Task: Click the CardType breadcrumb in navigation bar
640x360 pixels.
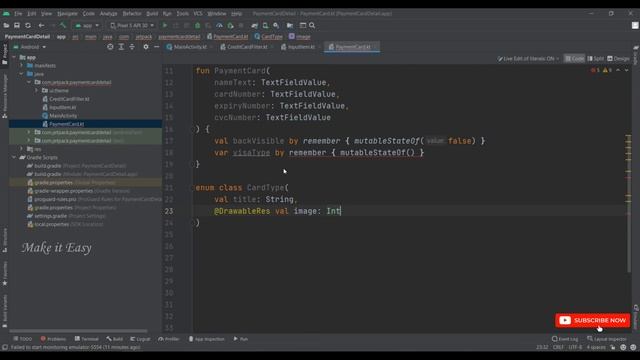Action: 269,36
